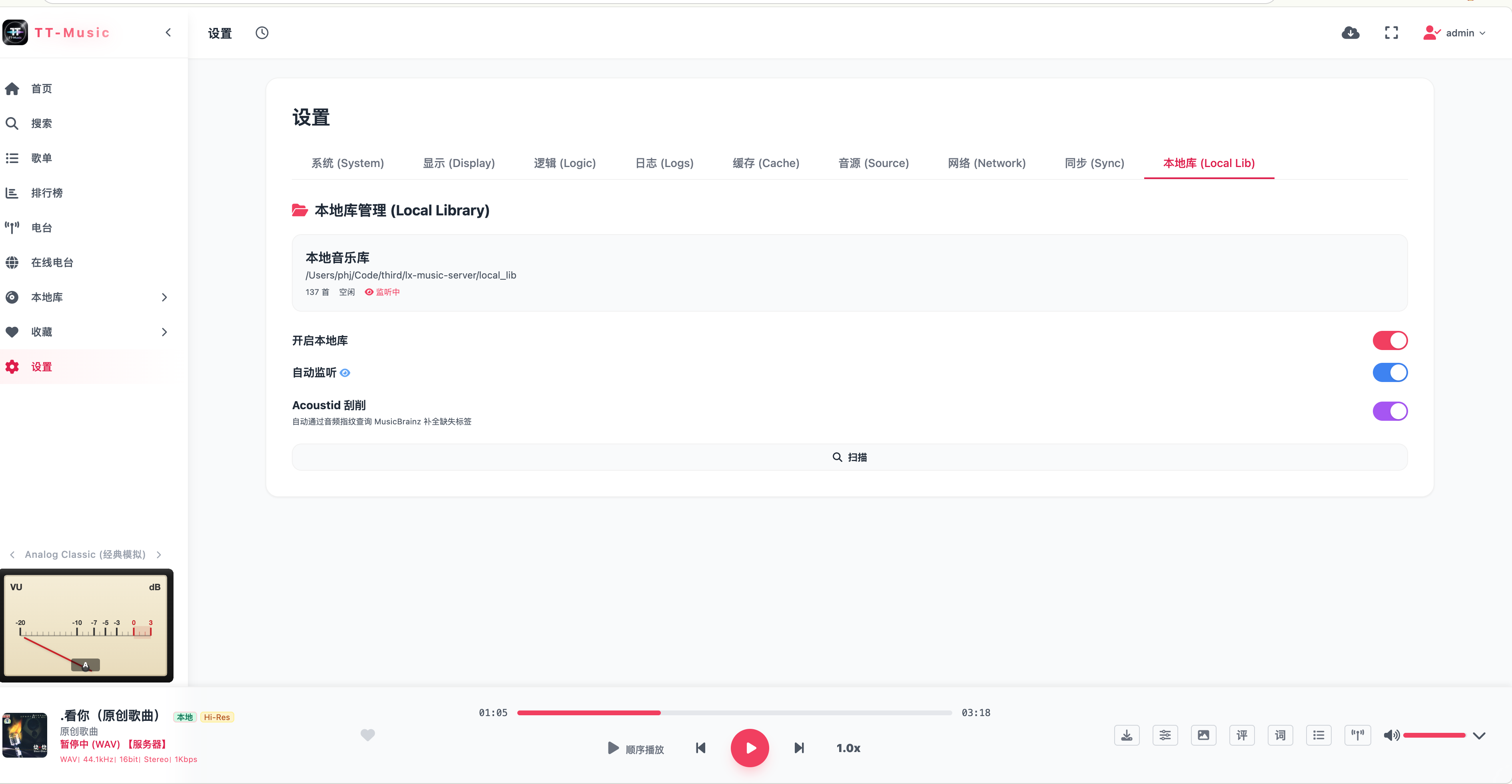Screen dimensions: 1512x784
Task: Open the equalizer sliders icon in player bar
Action: (1165, 735)
